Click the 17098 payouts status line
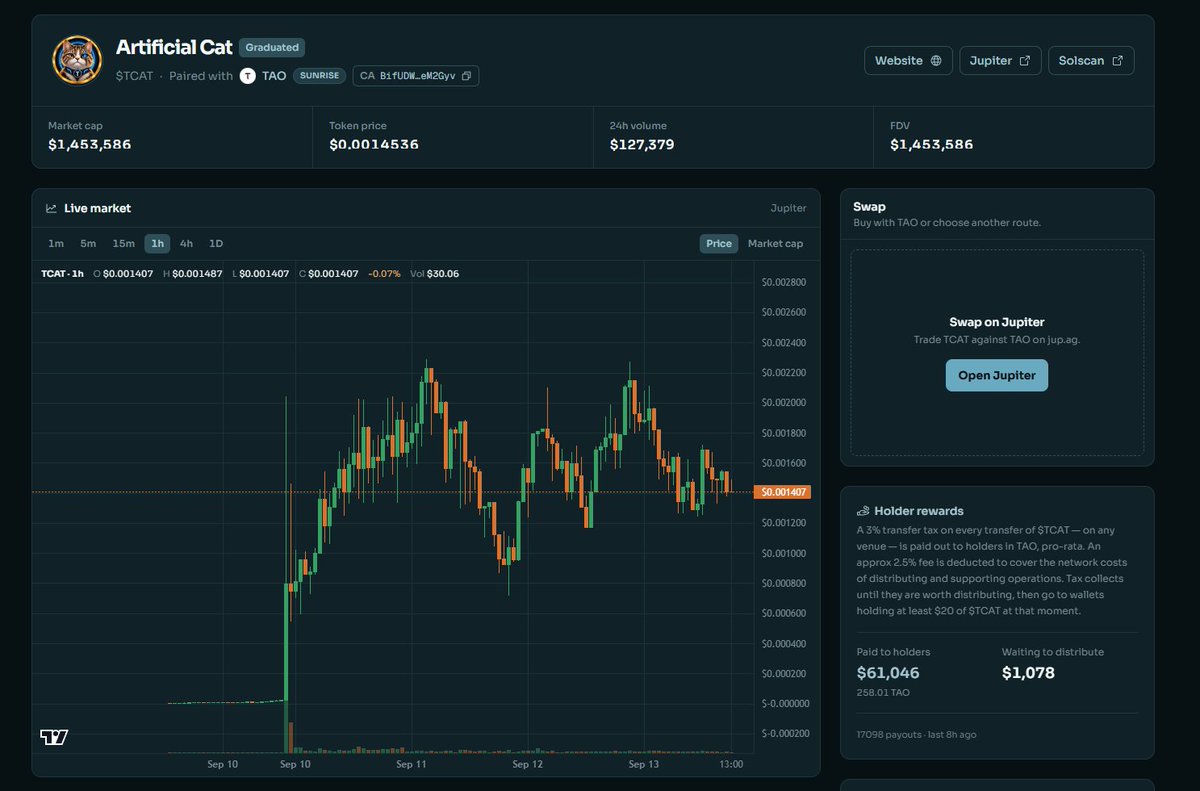Image resolution: width=1200 pixels, height=791 pixels. tap(917, 735)
